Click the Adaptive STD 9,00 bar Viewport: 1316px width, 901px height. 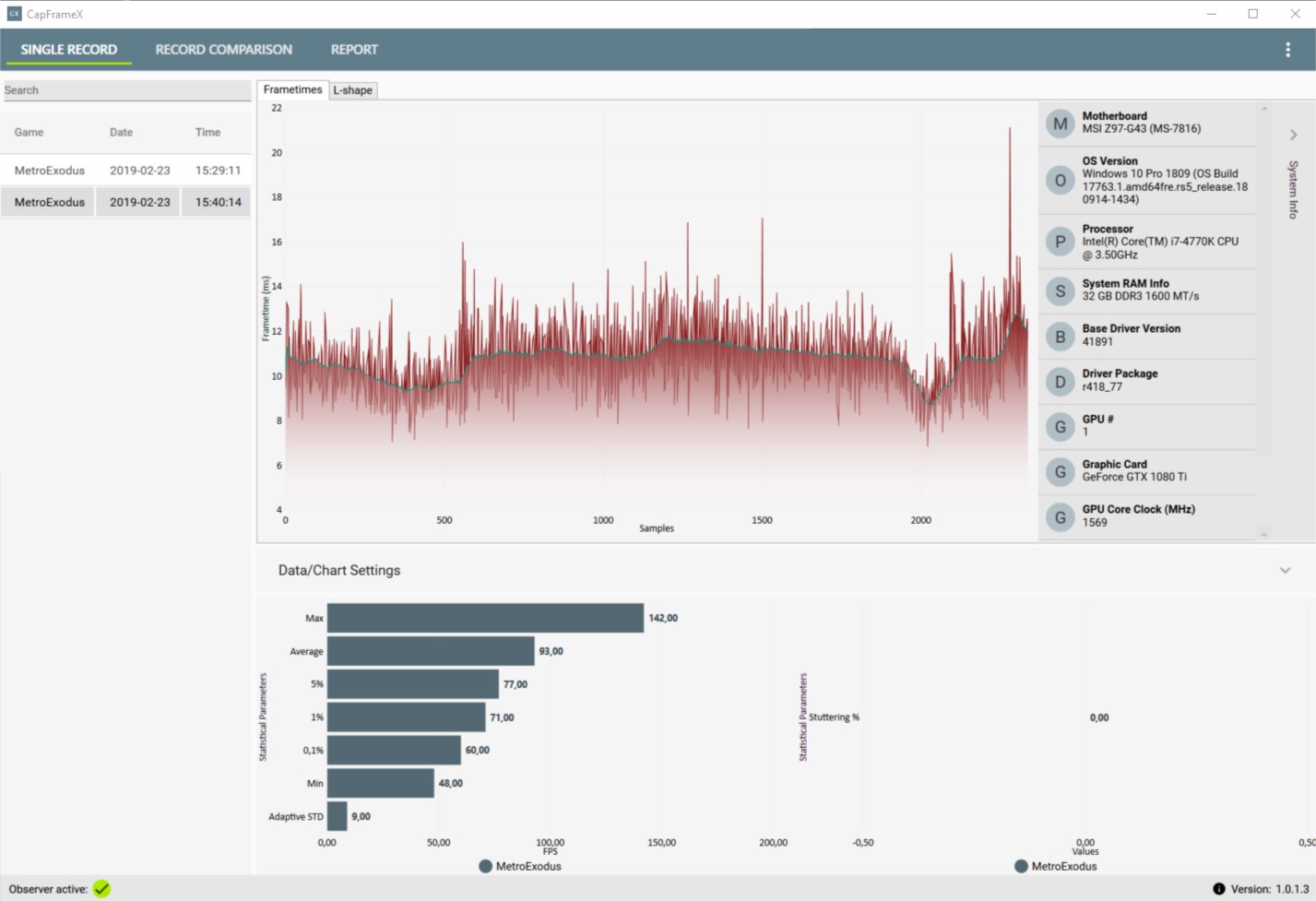pyautogui.click(x=338, y=816)
